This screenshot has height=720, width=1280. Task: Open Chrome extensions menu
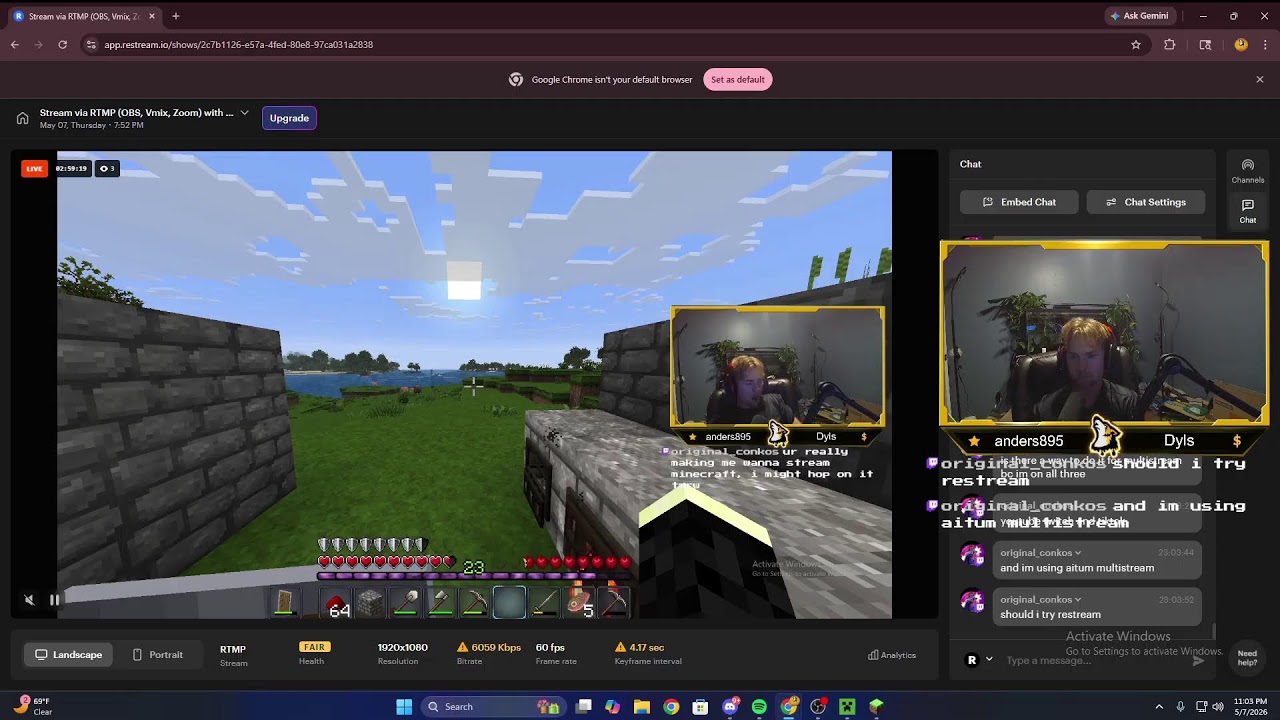coord(1170,45)
